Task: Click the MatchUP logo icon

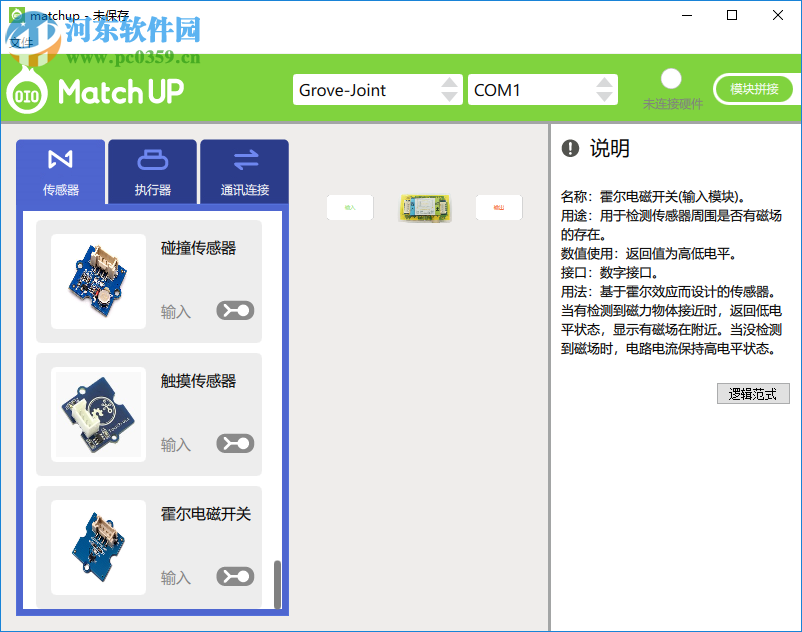Action: [x=25, y=92]
